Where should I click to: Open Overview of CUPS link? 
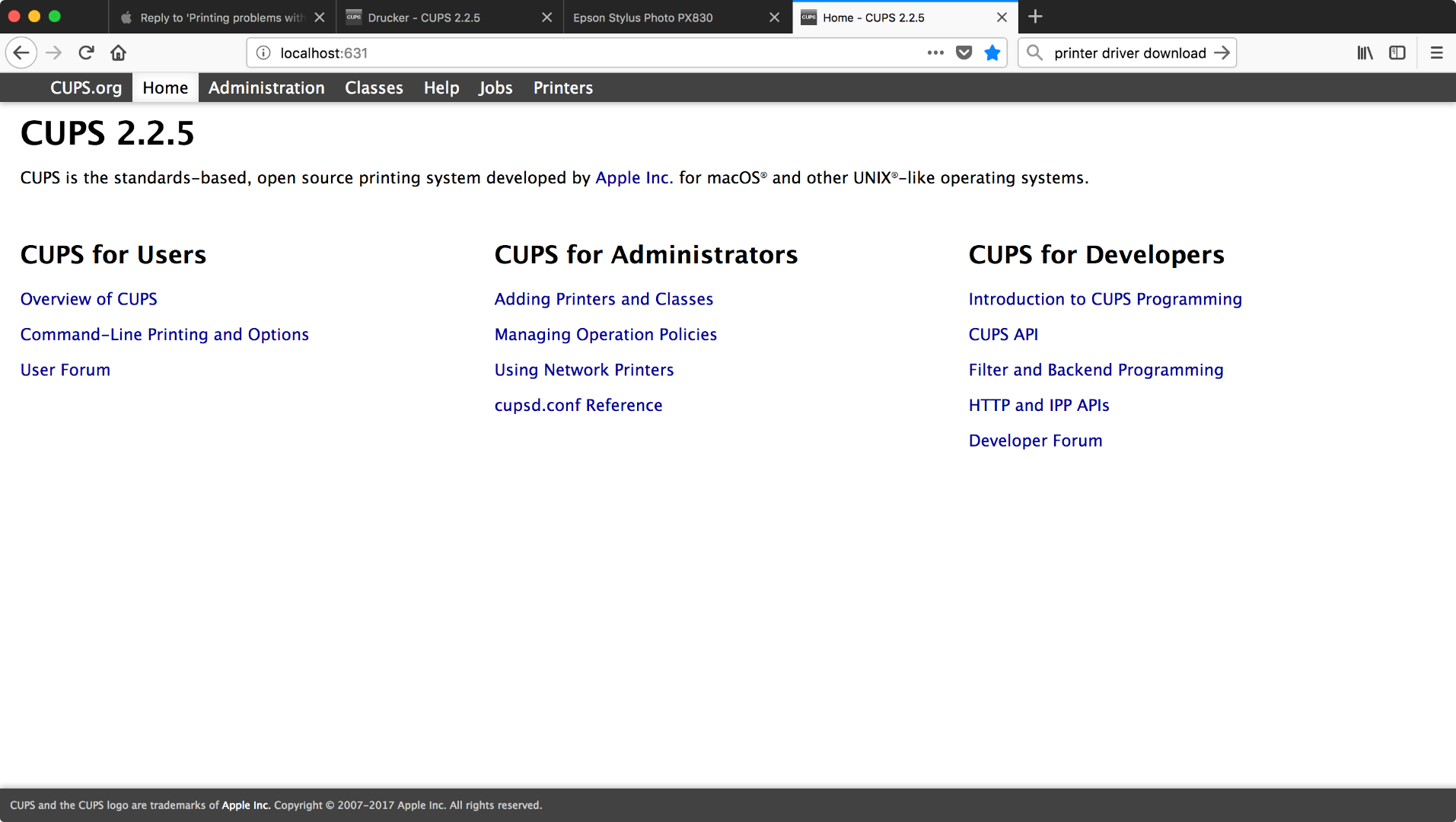(89, 299)
